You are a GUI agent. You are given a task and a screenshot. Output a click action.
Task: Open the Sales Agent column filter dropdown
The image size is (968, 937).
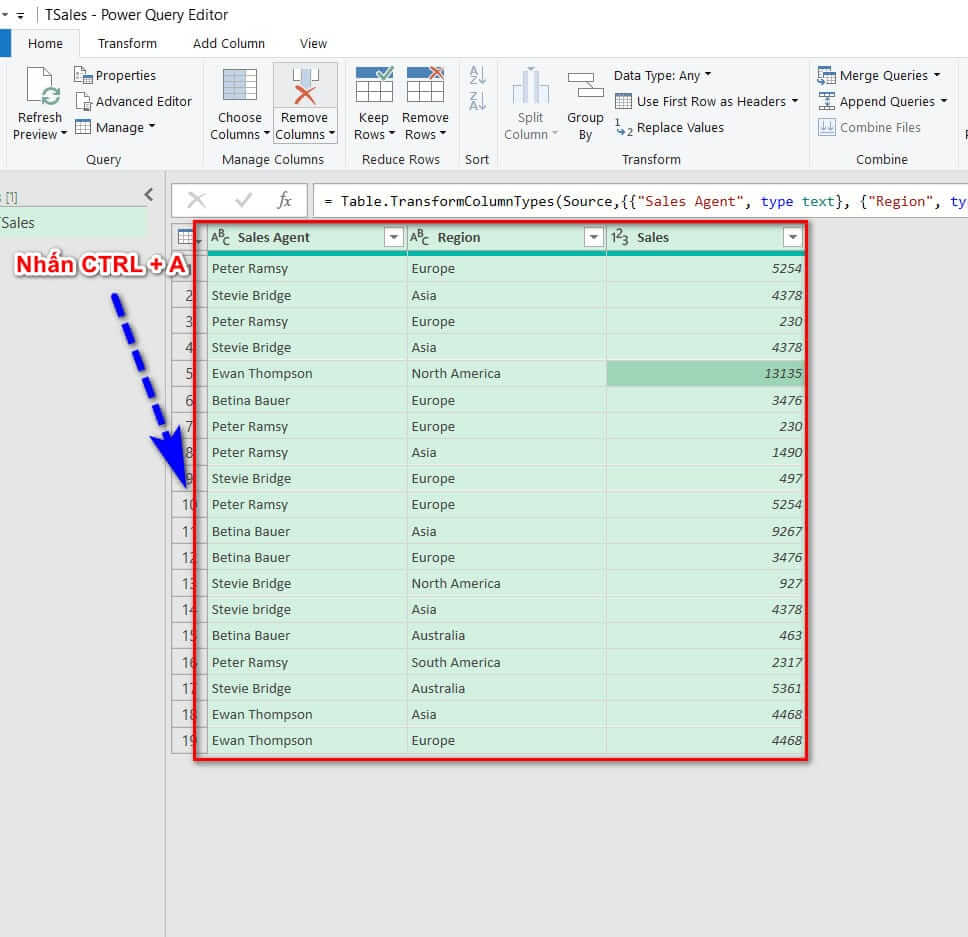point(394,237)
